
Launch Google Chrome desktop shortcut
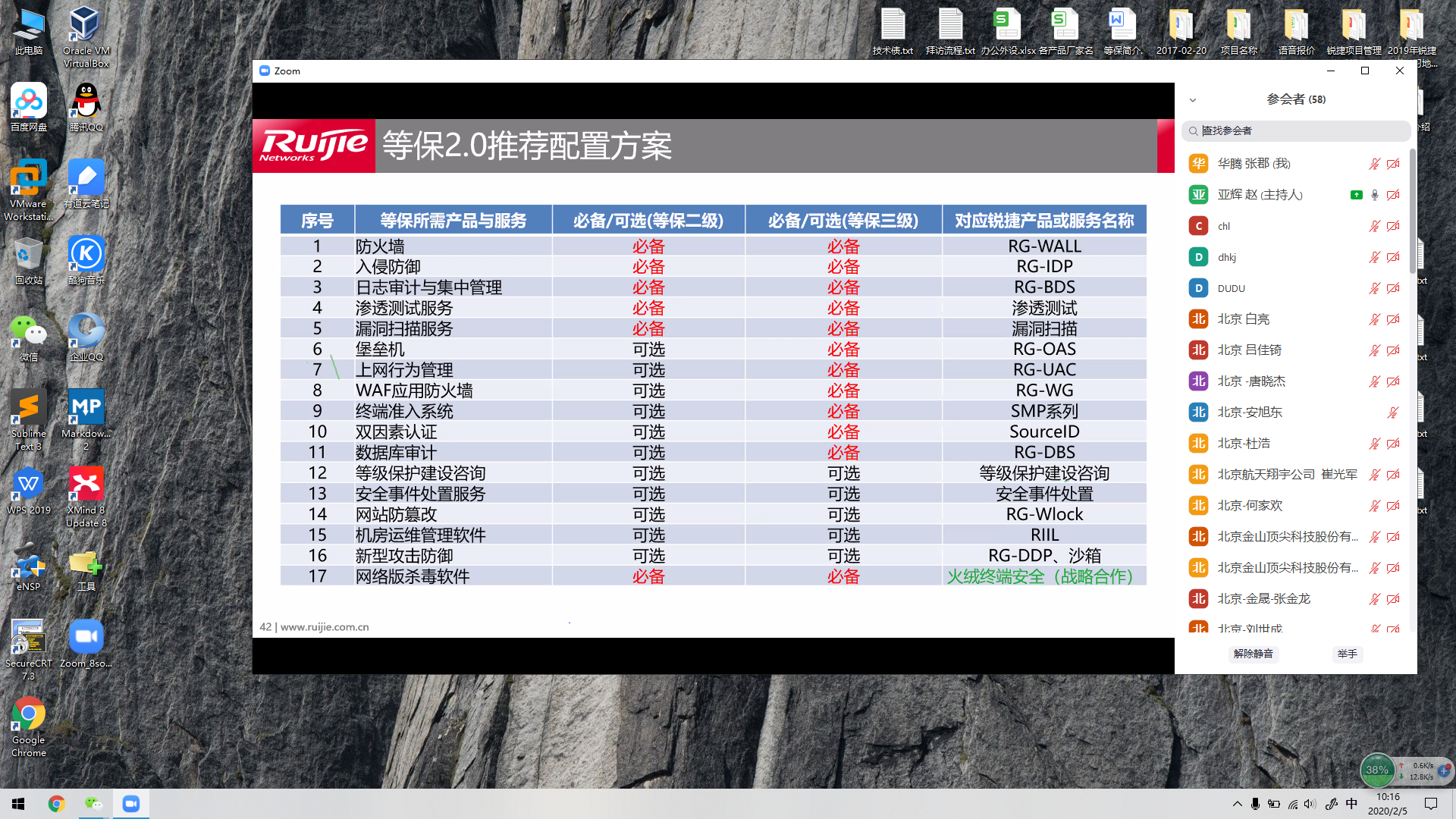coord(29,726)
